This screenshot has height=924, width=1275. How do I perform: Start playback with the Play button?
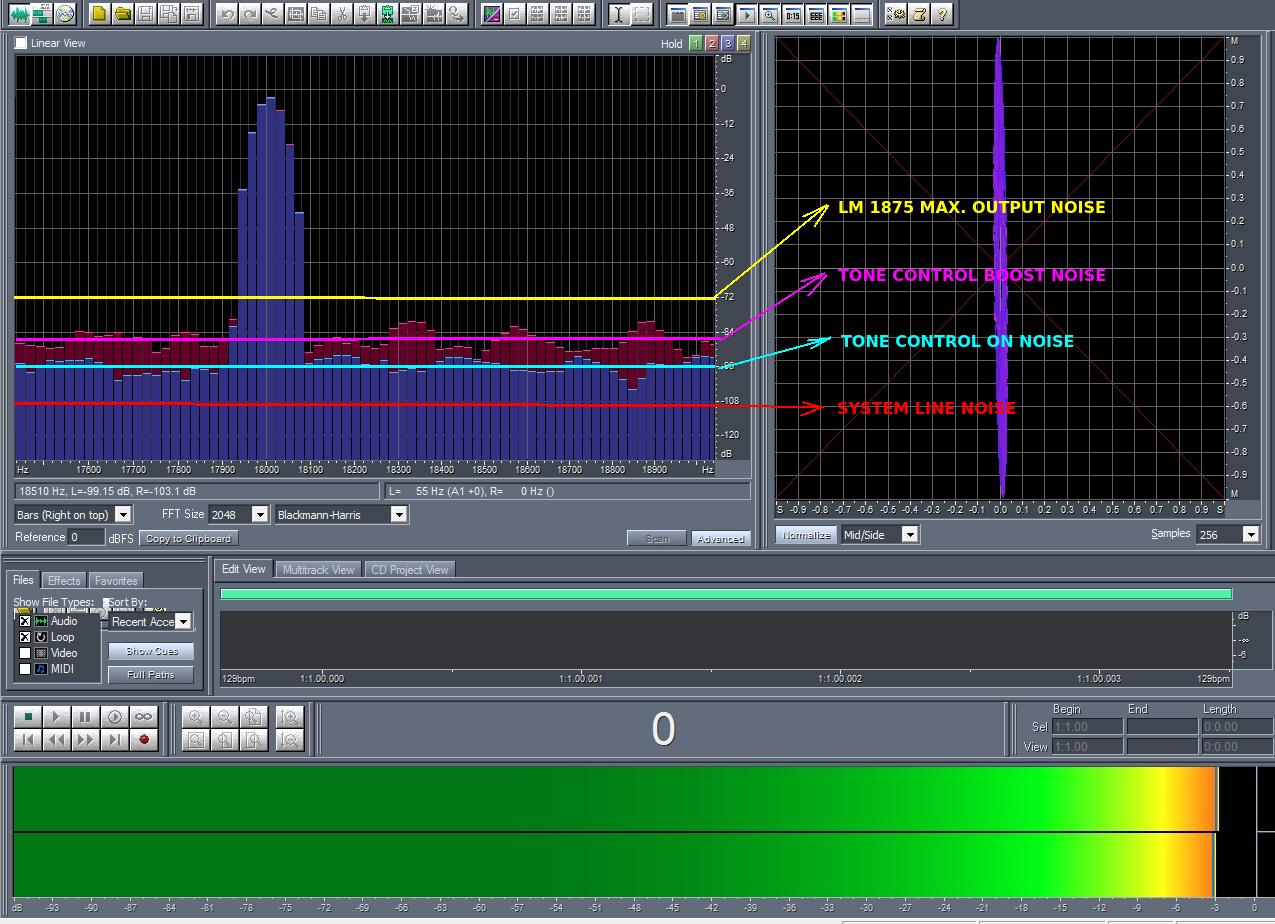pos(57,716)
